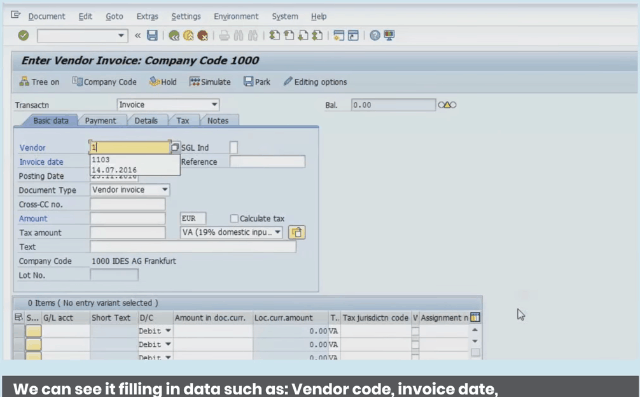
Task: Open the Document menu
Action: (47, 16)
